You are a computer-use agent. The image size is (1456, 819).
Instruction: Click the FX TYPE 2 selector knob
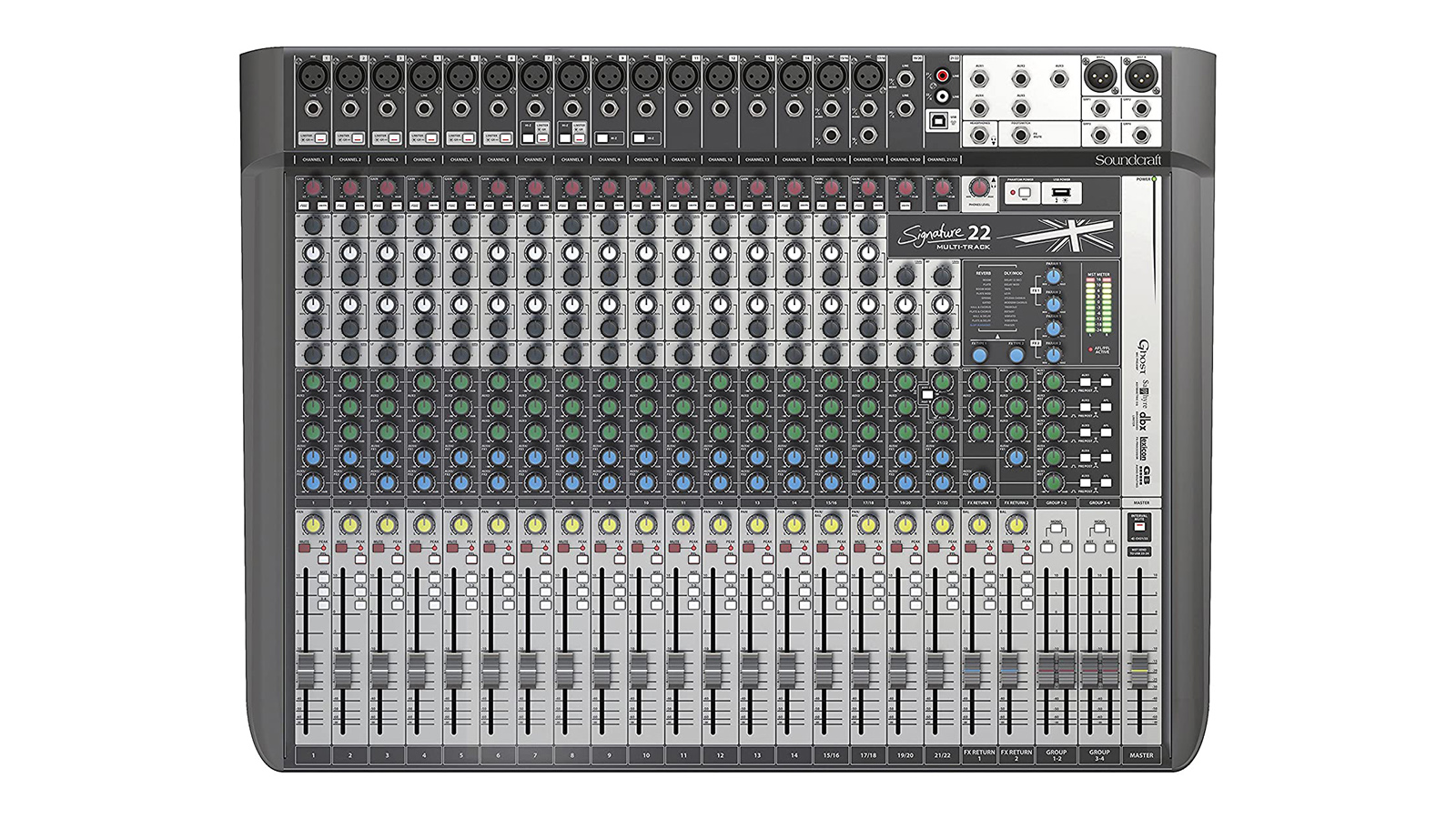tap(1016, 355)
